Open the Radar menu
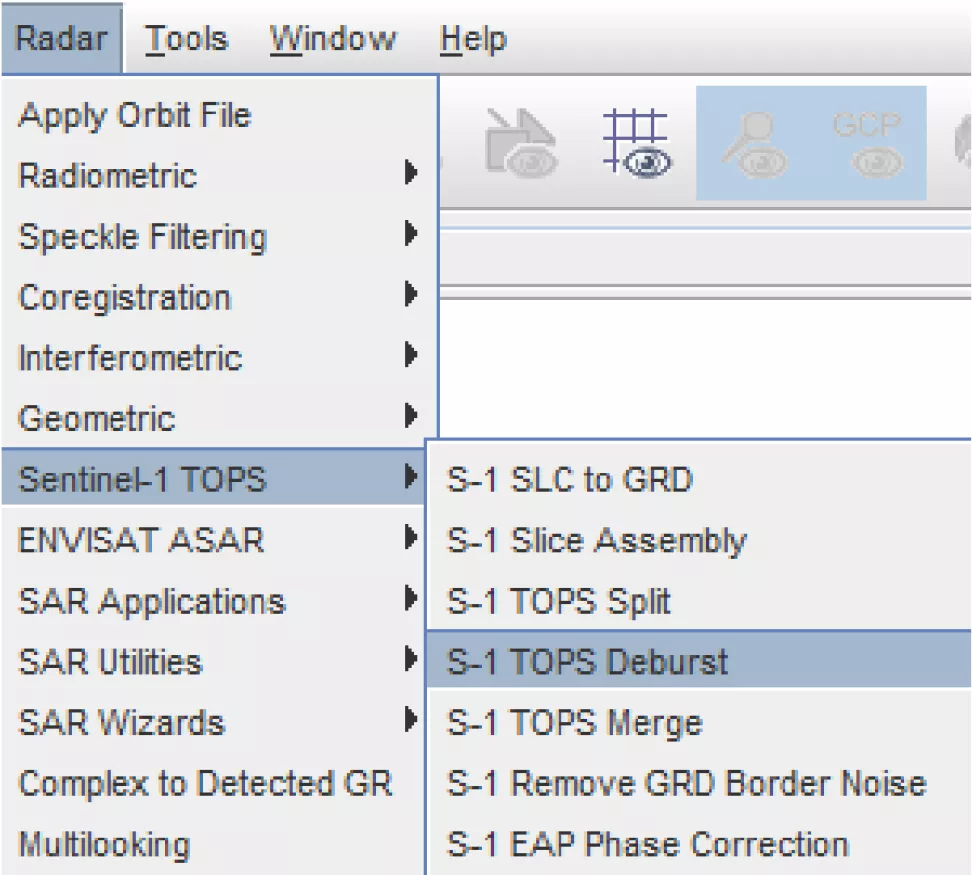The image size is (972, 875). click(61, 38)
